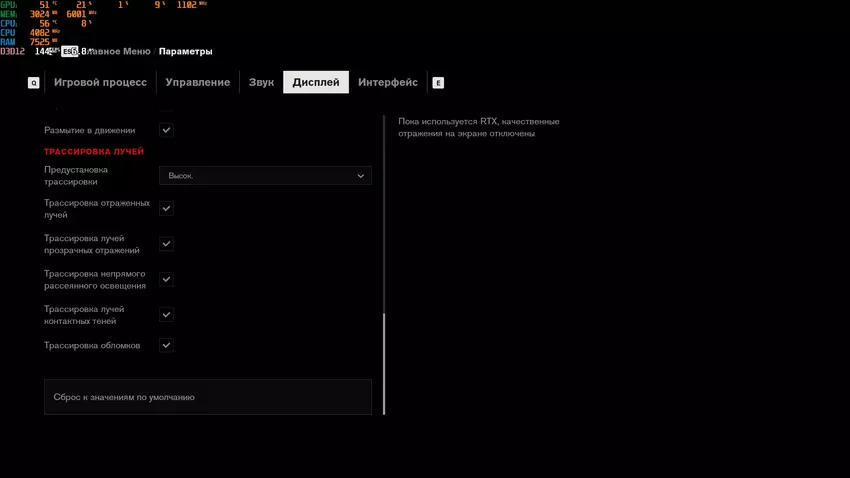Go to the Звук tab

tap(261, 82)
